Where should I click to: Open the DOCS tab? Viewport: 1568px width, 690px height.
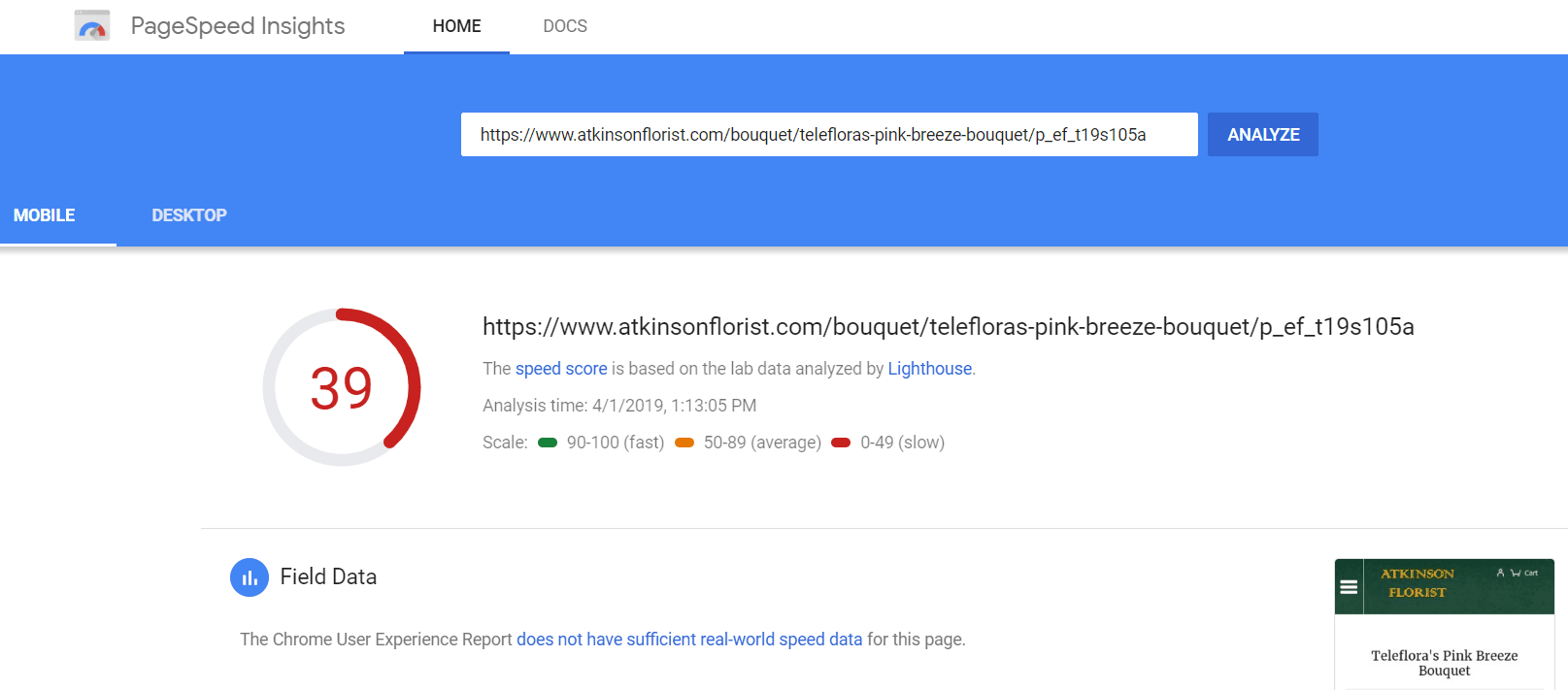pos(565,26)
